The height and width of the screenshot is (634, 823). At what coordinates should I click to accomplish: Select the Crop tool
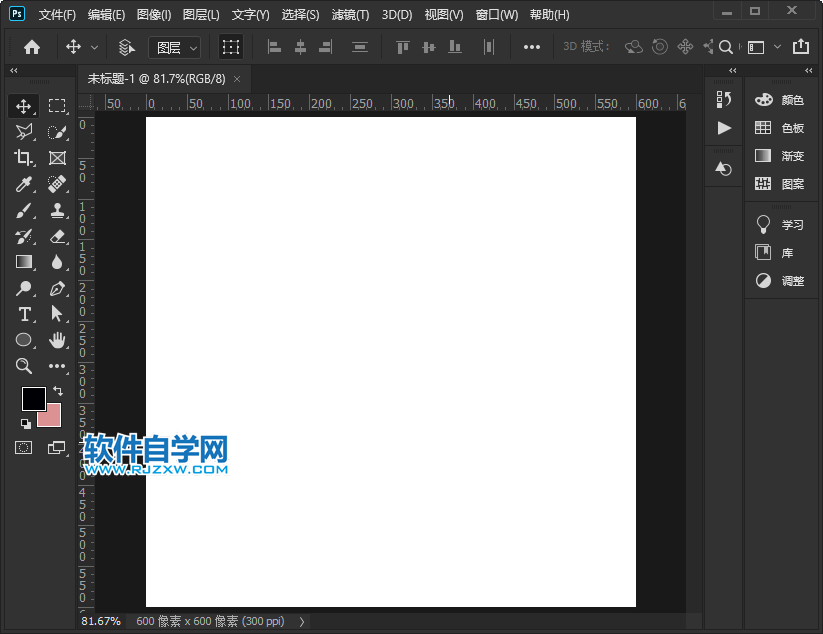(24, 158)
